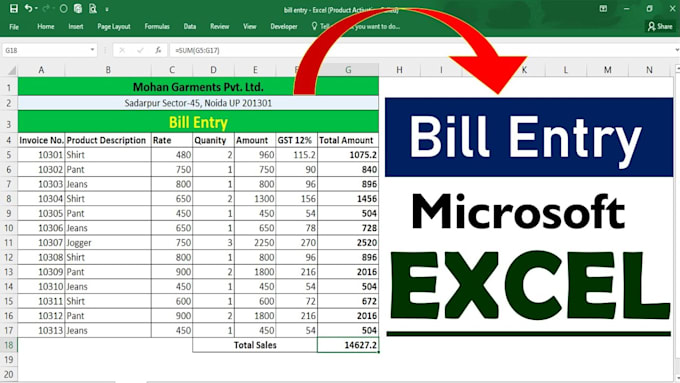Click the 'Mohan Garments Pvt. Ltd.' title cell

(x=198, y=87)
